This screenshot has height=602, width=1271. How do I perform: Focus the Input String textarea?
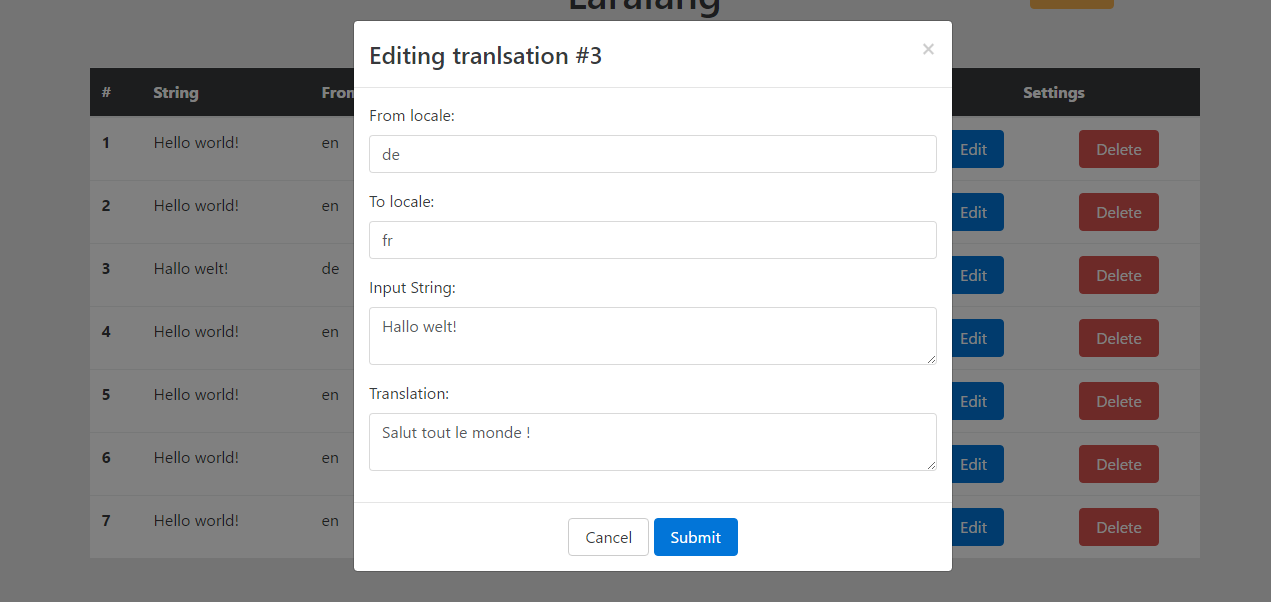click(652, 335)
